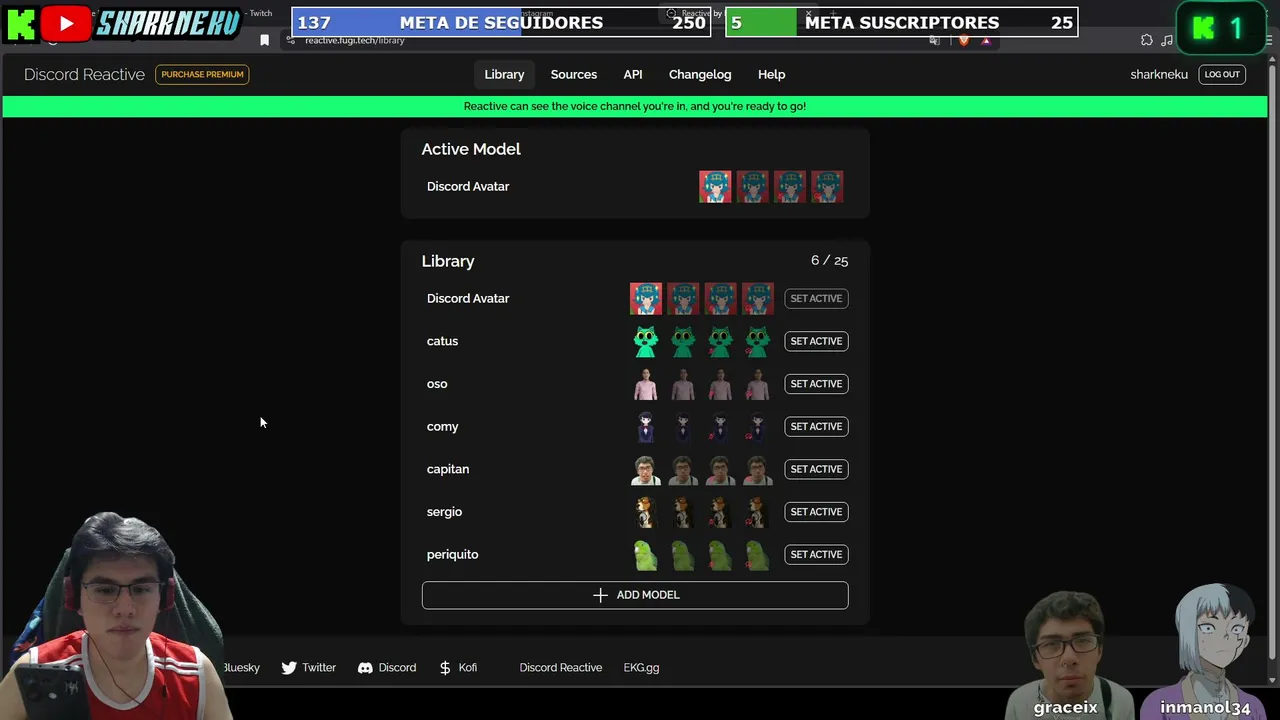
Task: Click the first capitan thumbnail image
Action: [646, 469]
